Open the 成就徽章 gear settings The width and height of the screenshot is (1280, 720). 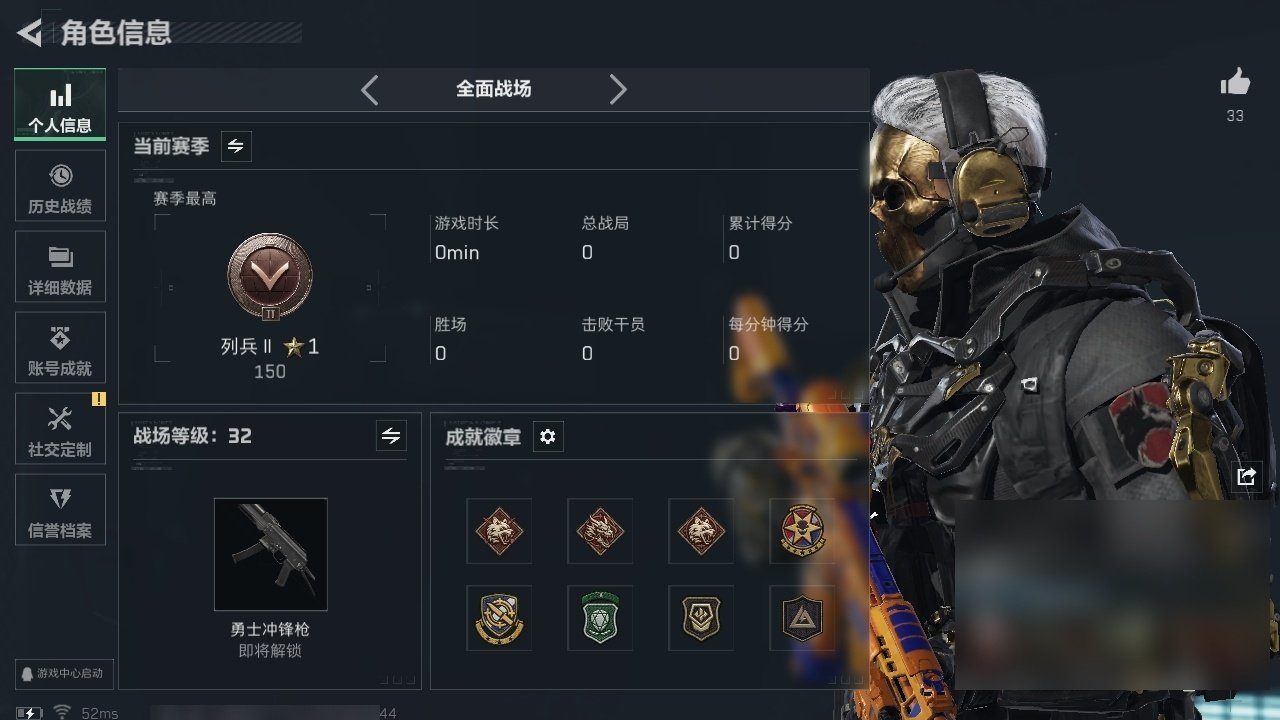(547, 437)
